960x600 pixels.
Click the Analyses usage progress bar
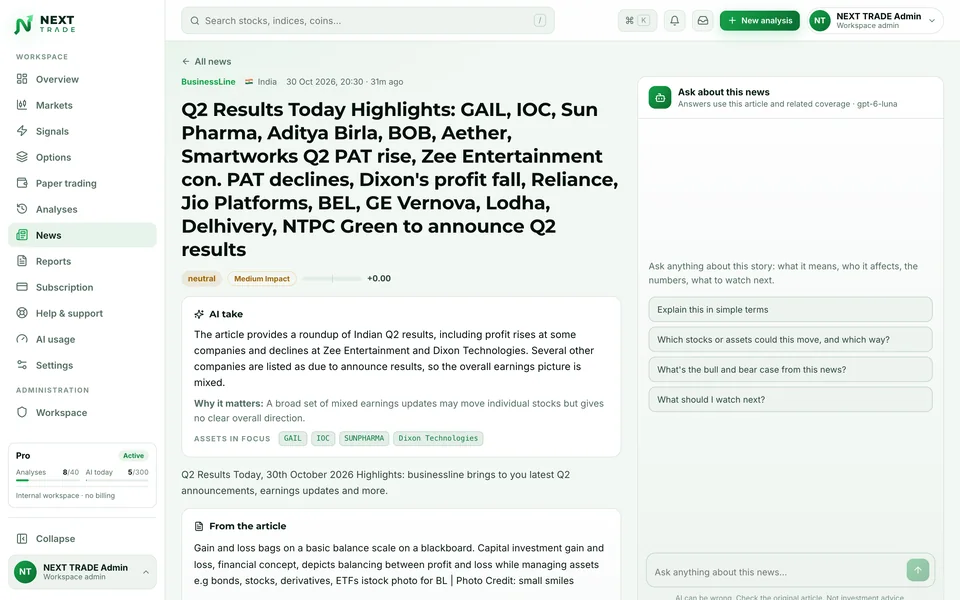[47, 481]
